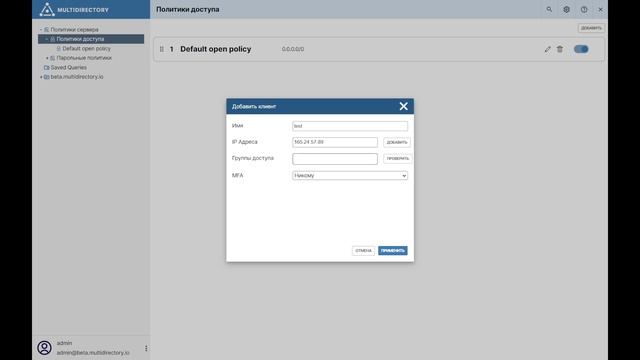Click the admin avatar icon
Screen dimensions: 640x360
(x=44, y=348)
